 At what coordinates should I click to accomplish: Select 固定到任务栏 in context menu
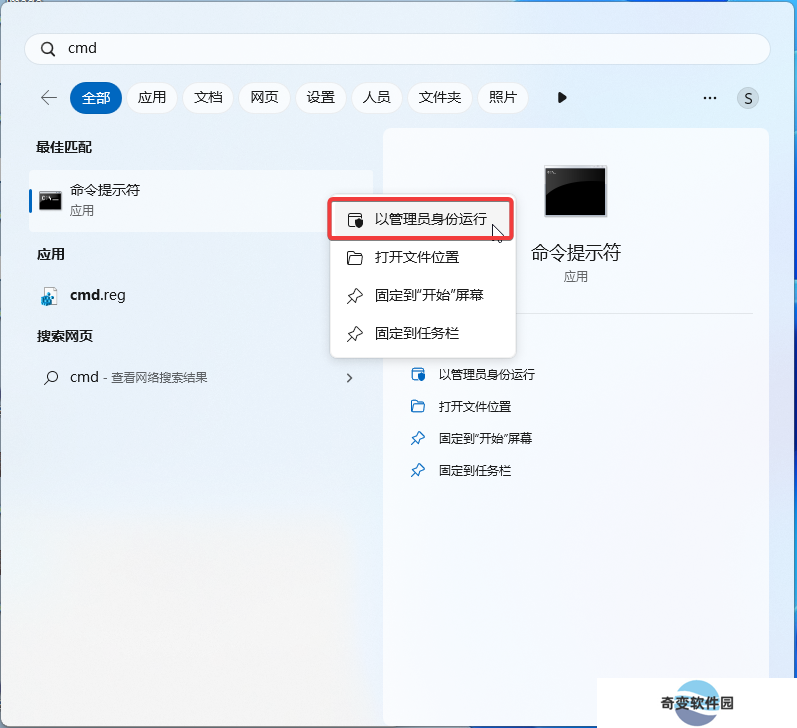(x=422, y=333)
